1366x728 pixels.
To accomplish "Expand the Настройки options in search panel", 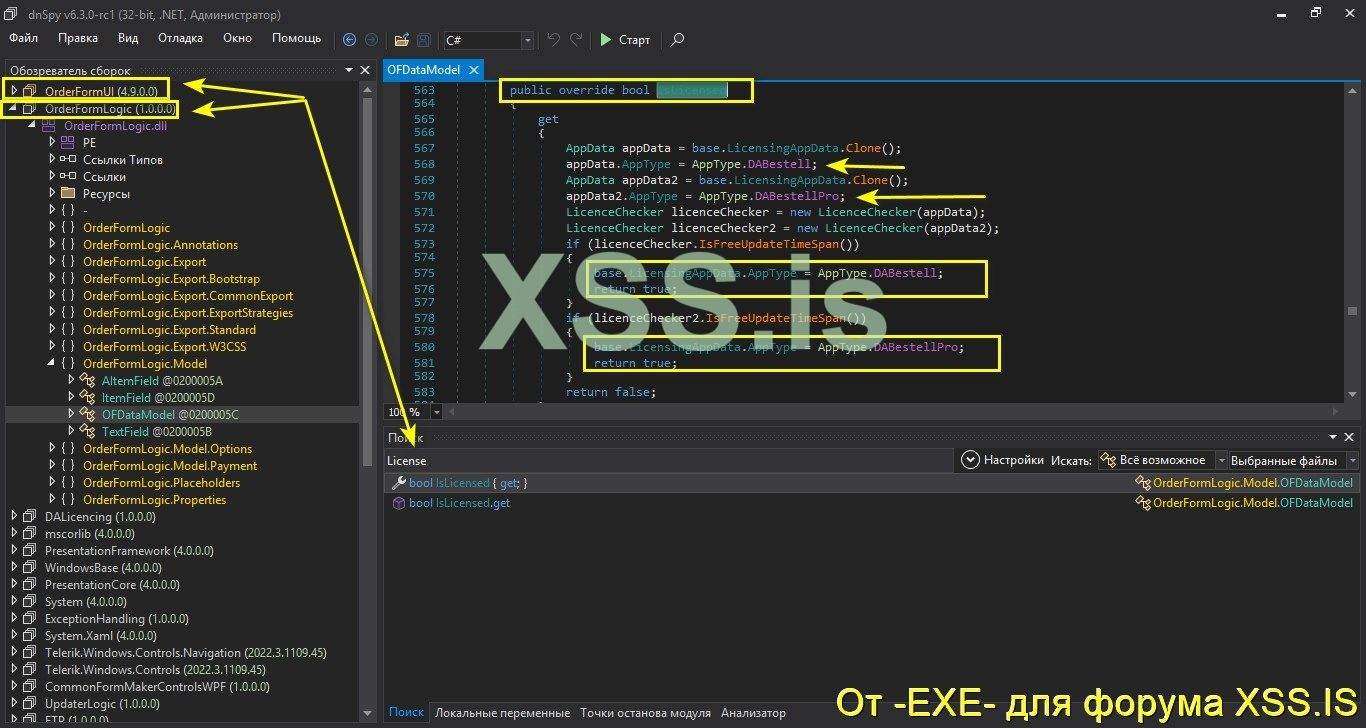I will [970, 459].
